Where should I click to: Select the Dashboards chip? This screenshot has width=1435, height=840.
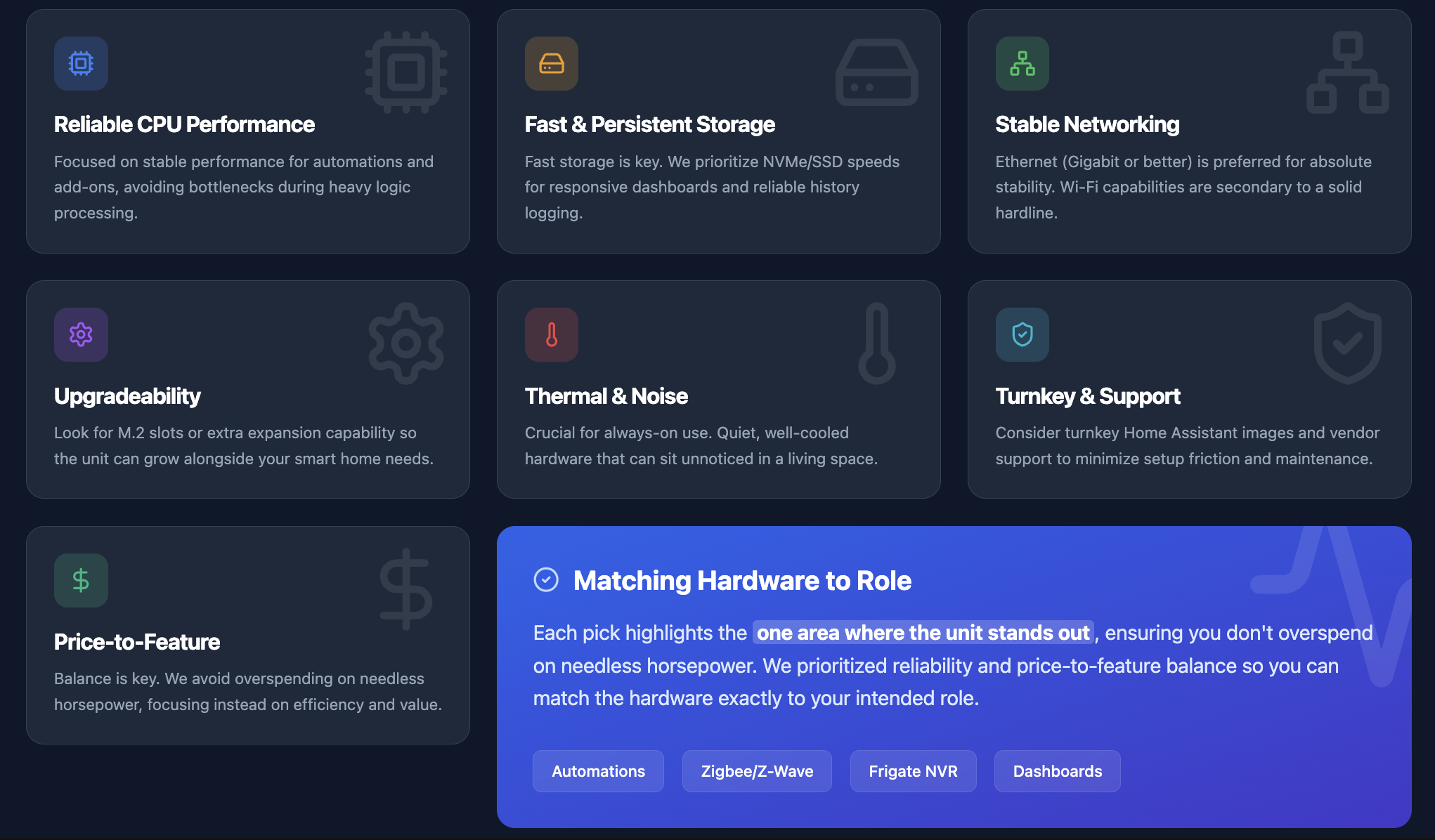[1057, 770]
